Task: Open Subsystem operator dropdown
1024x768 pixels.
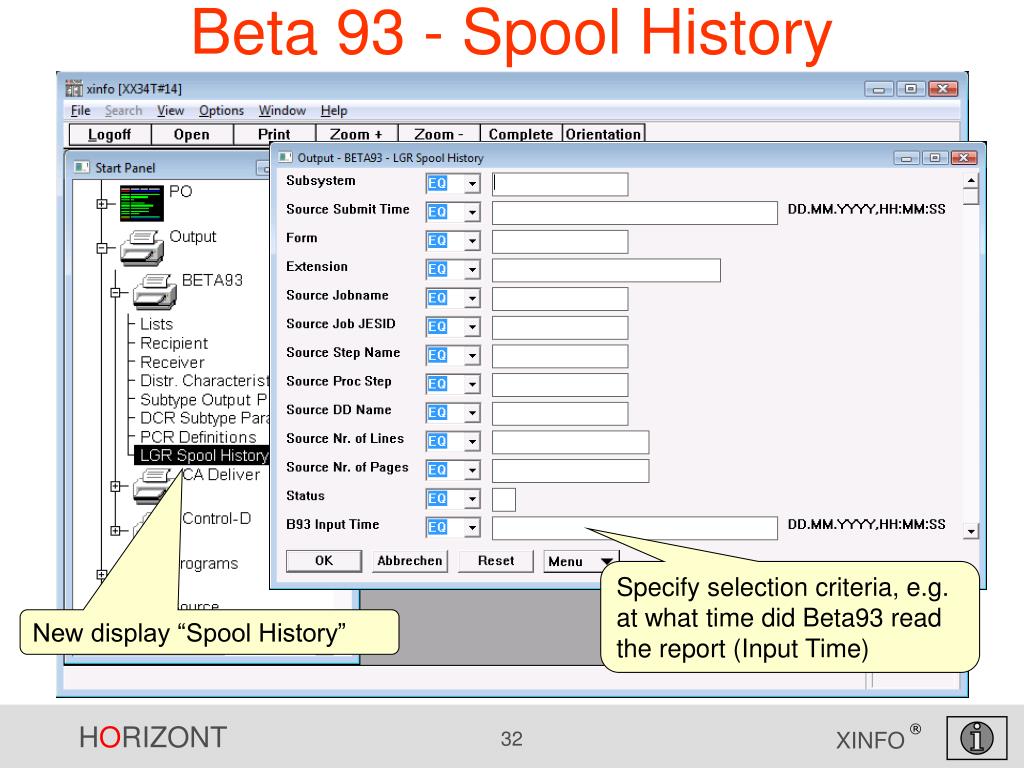Action: pyautogui.click(x=472, y=184)
